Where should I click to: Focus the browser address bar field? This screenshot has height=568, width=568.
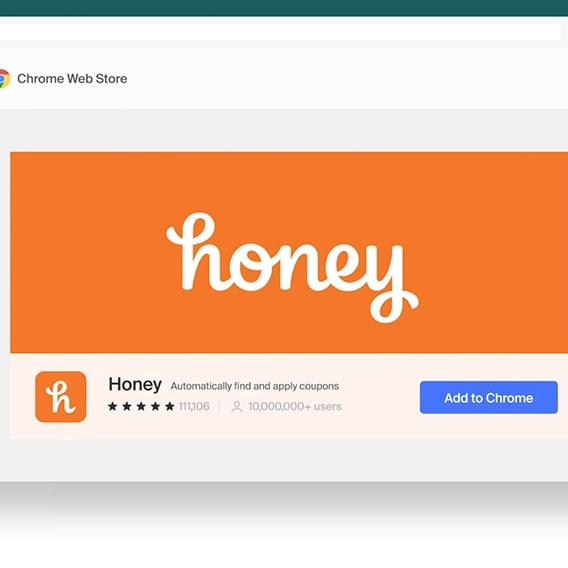click(x=280, y=32)
